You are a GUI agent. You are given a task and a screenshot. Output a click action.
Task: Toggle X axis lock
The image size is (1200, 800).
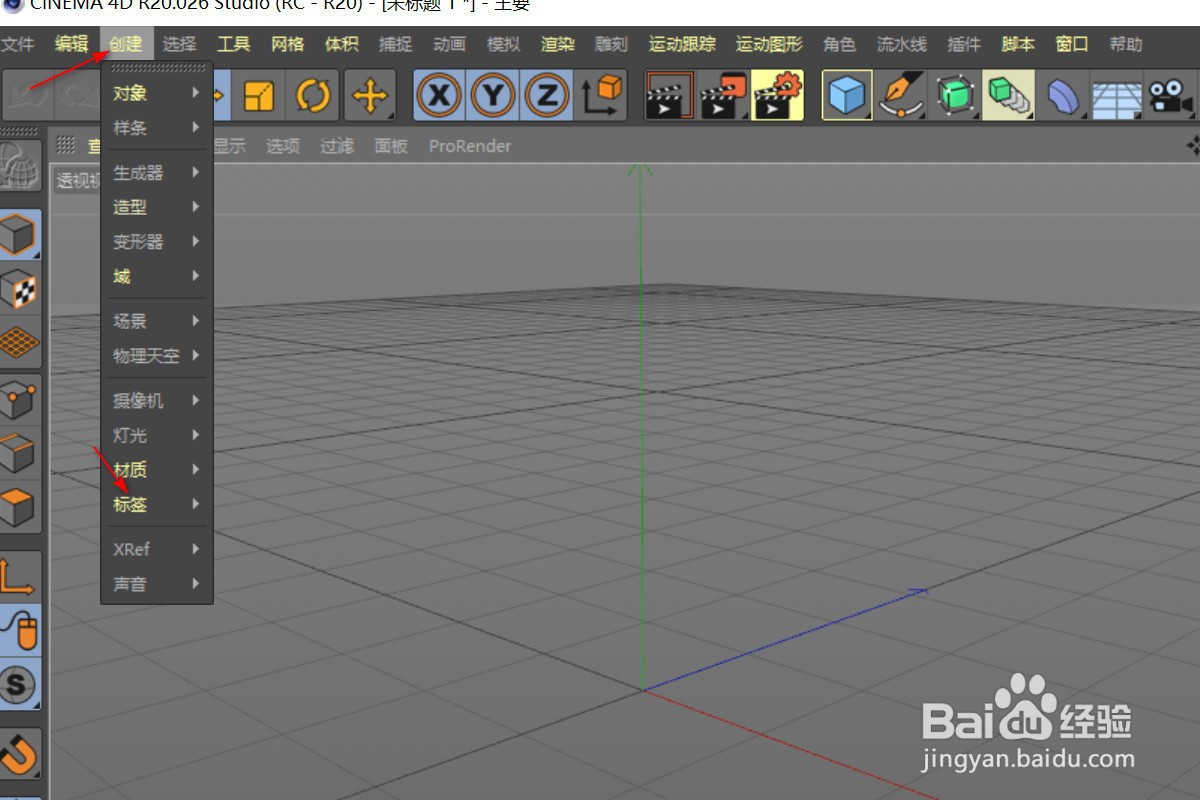point(439,96)
